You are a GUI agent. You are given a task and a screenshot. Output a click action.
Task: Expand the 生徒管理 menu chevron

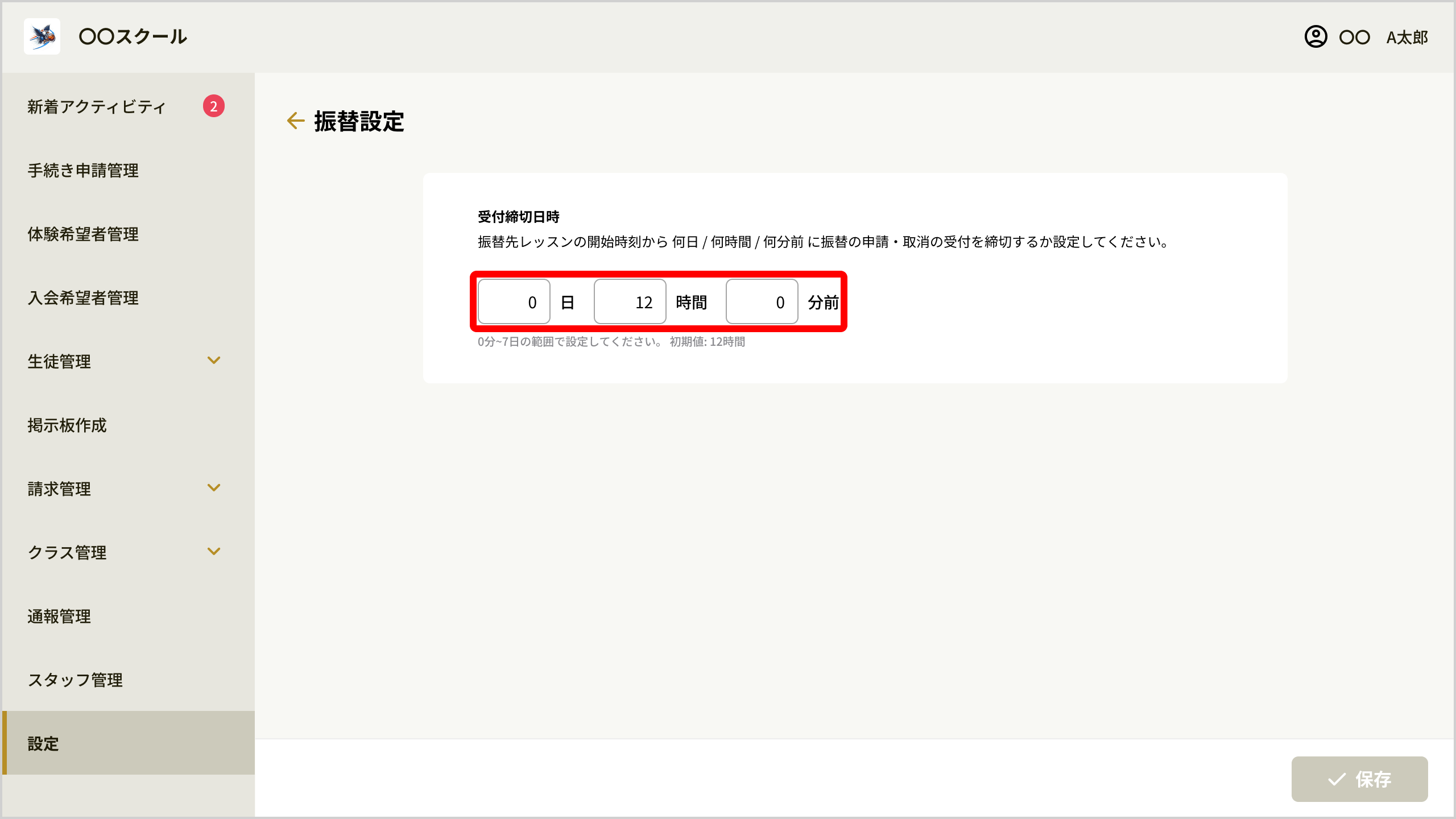click(214, 361)
